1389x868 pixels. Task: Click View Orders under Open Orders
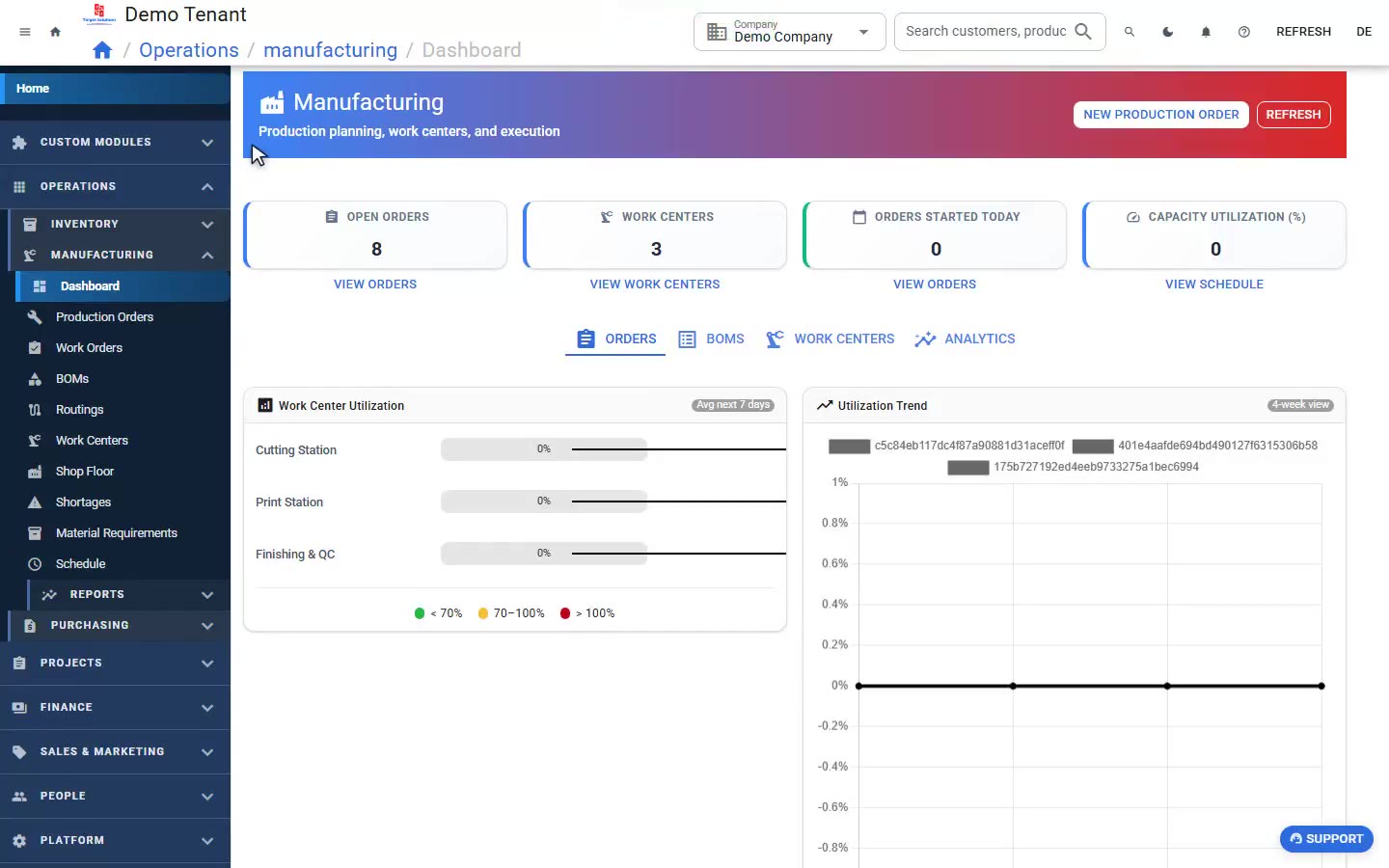[375, 285]
